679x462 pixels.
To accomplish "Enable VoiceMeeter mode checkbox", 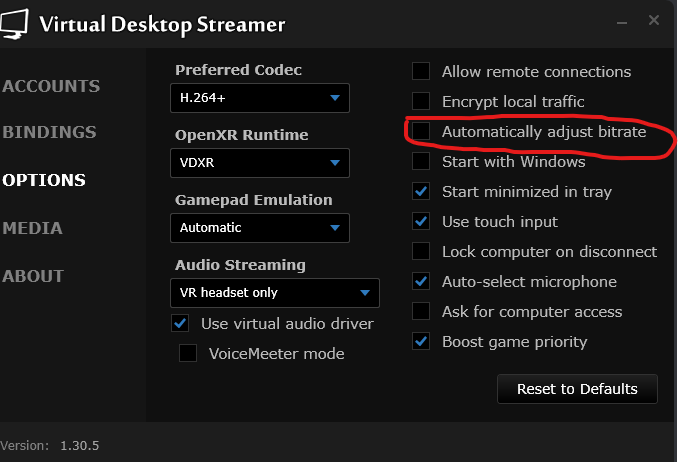I will coord(188,353).
